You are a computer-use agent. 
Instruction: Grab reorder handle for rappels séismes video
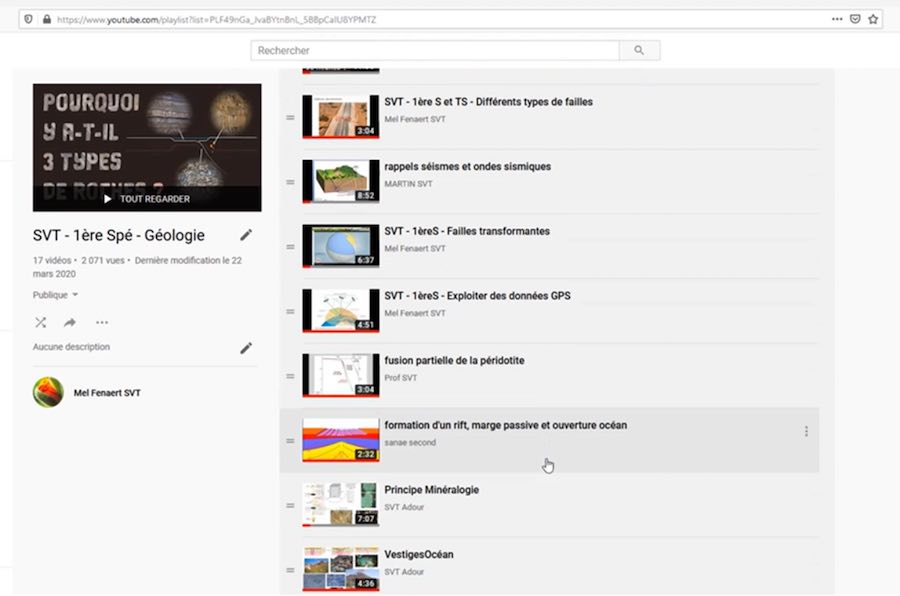tap(290, 182)
